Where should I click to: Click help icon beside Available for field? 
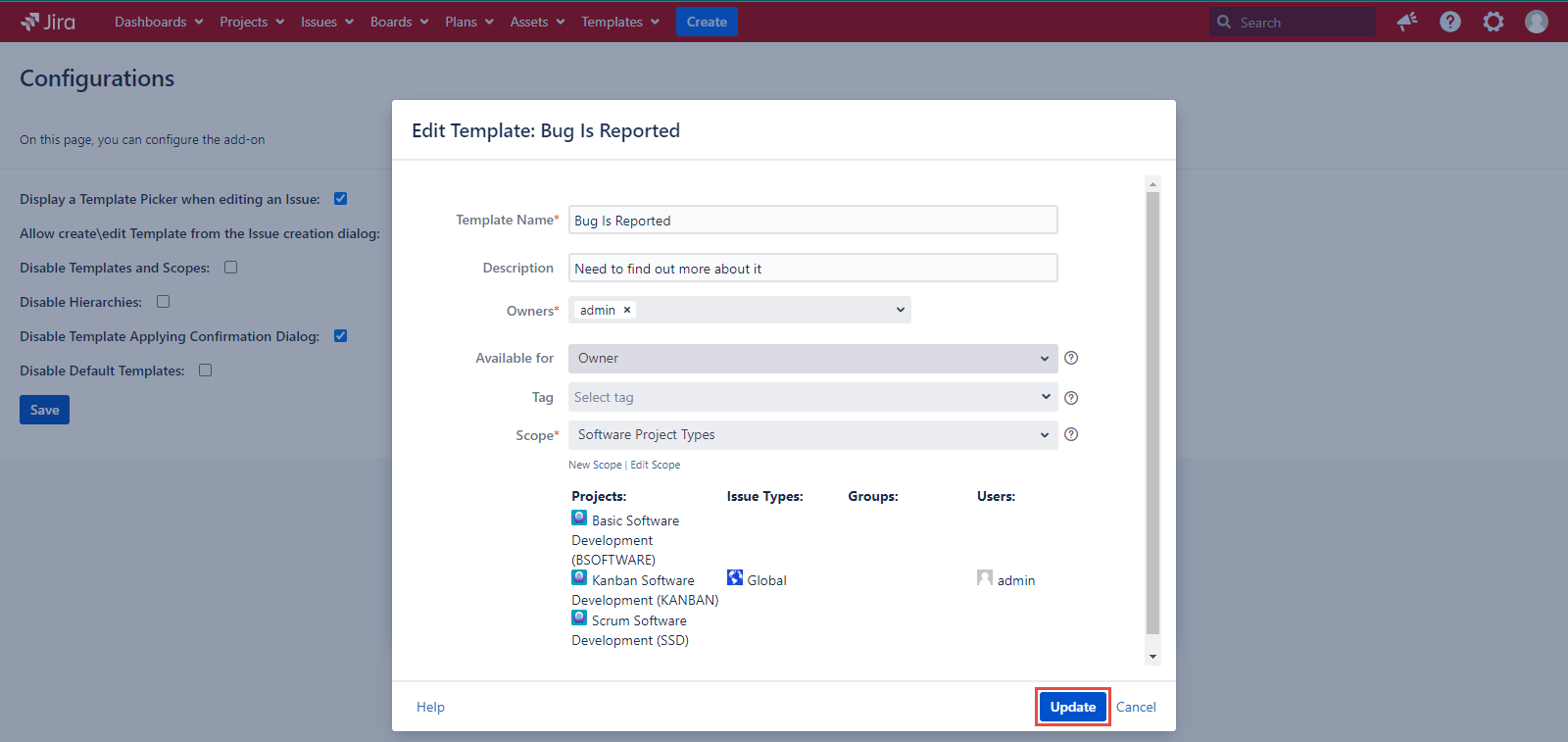[1071, 358]
